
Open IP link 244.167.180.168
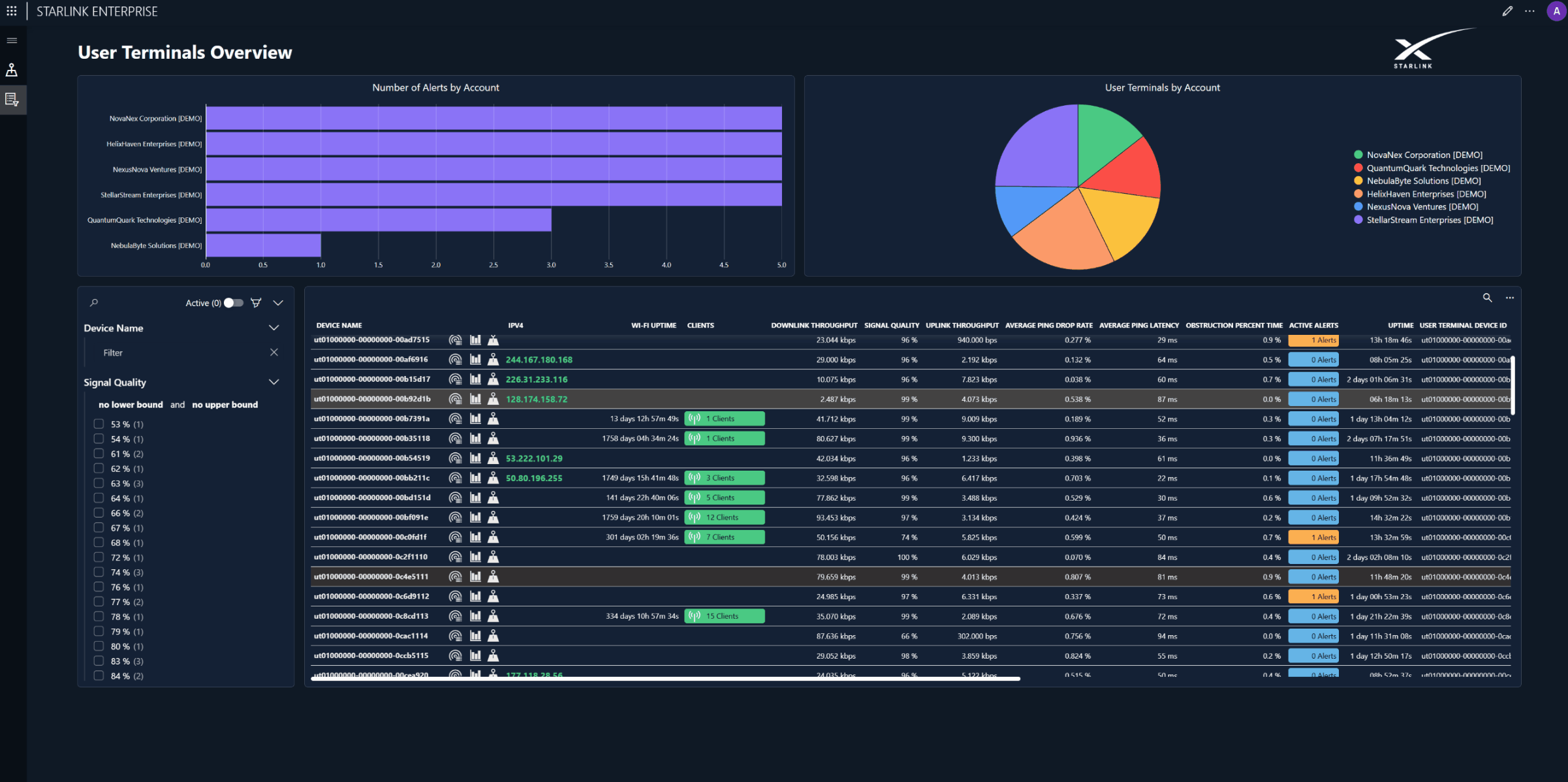click(x=539, y=360)
